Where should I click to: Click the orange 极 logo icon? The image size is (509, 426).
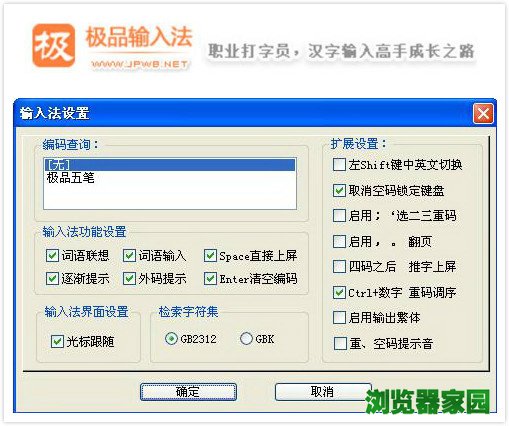coord(53,45)
